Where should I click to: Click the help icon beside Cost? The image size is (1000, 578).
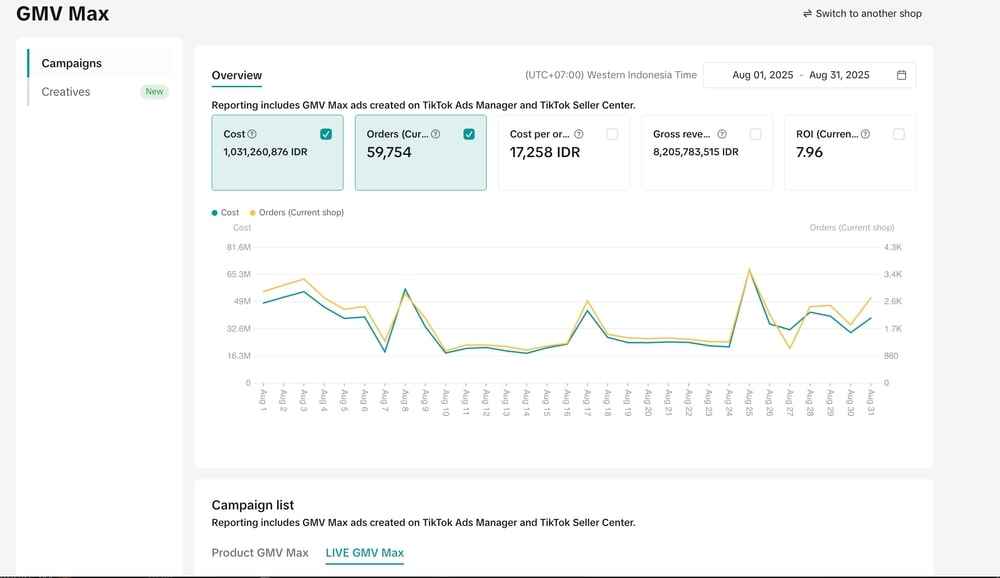point(252,134)
